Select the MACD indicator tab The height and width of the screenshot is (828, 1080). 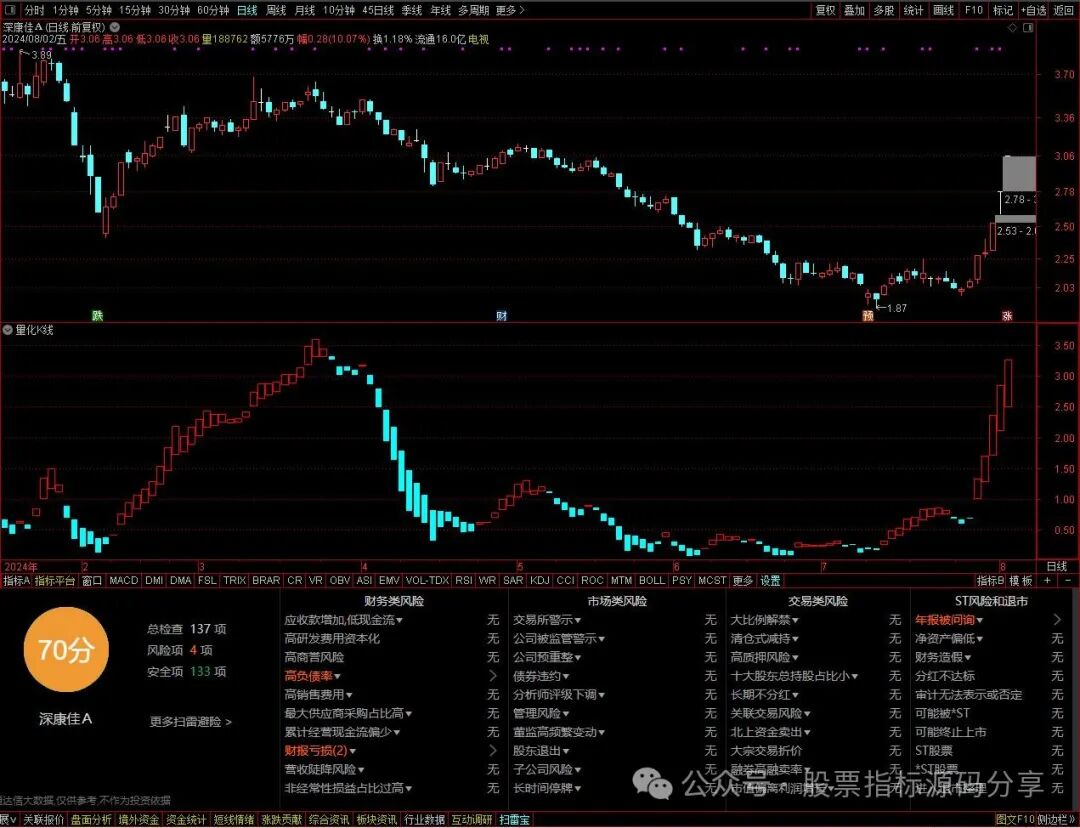(x=124, y=581)
